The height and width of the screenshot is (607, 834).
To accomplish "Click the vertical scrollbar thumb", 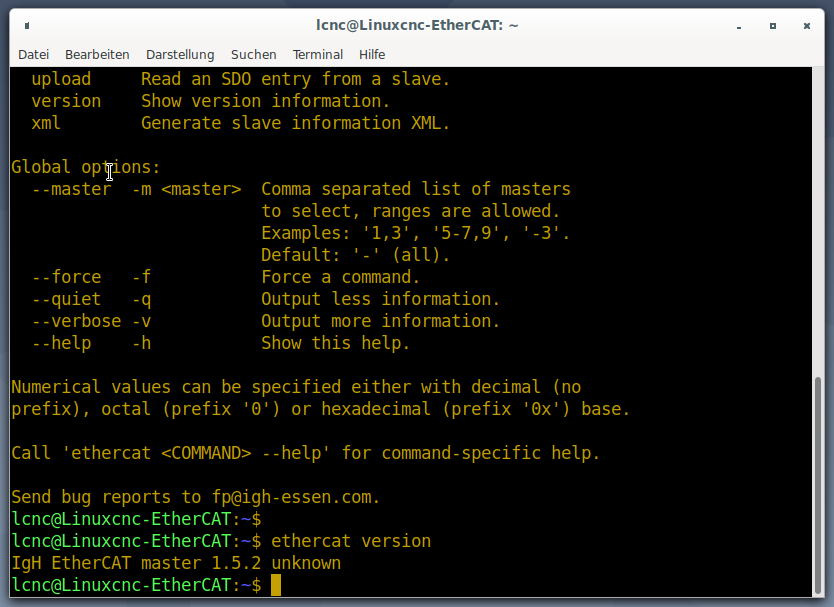I will pos(818,486).
